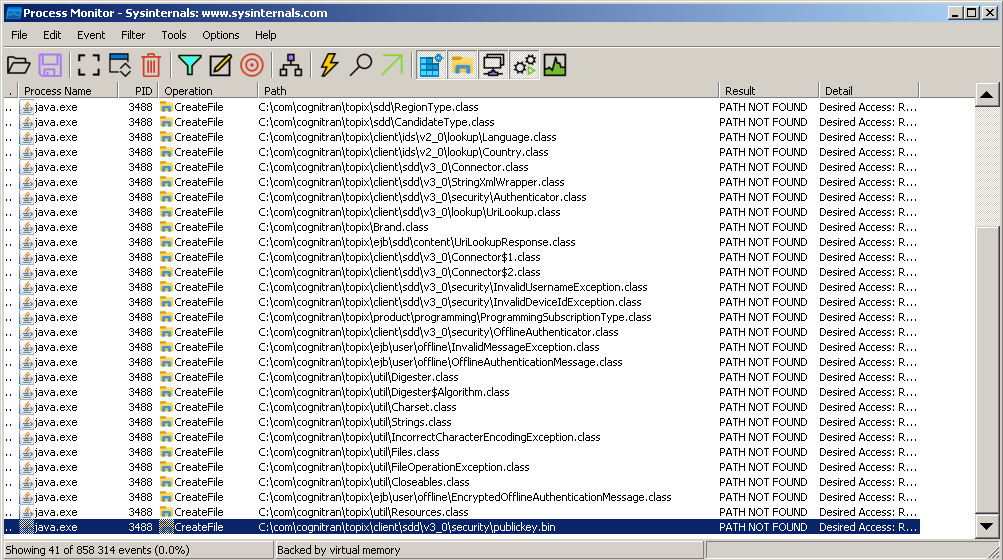Viewport: 1003px width, 560px height.
Task: Toggle the Autoscroll toolbar icon
Action: (x=120, y=65)
